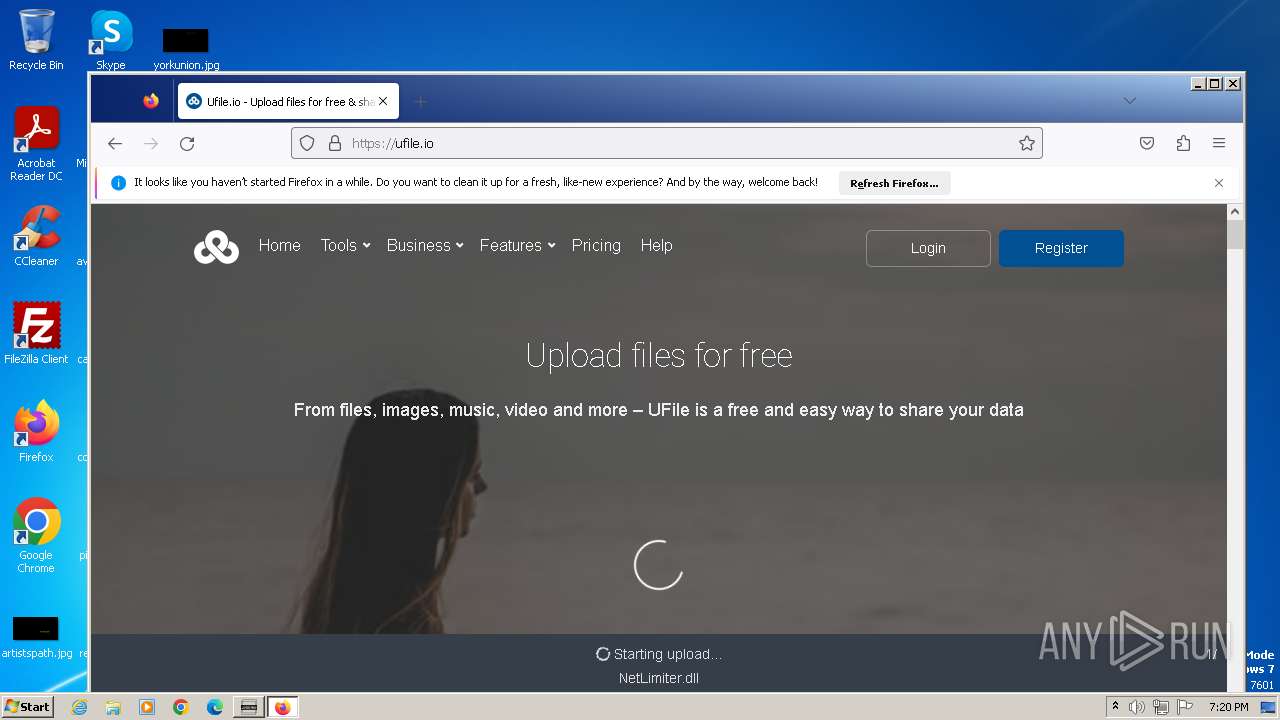Launch Skype from the desktop
This screenshot has height=720, width=1280.
[111, 40]
